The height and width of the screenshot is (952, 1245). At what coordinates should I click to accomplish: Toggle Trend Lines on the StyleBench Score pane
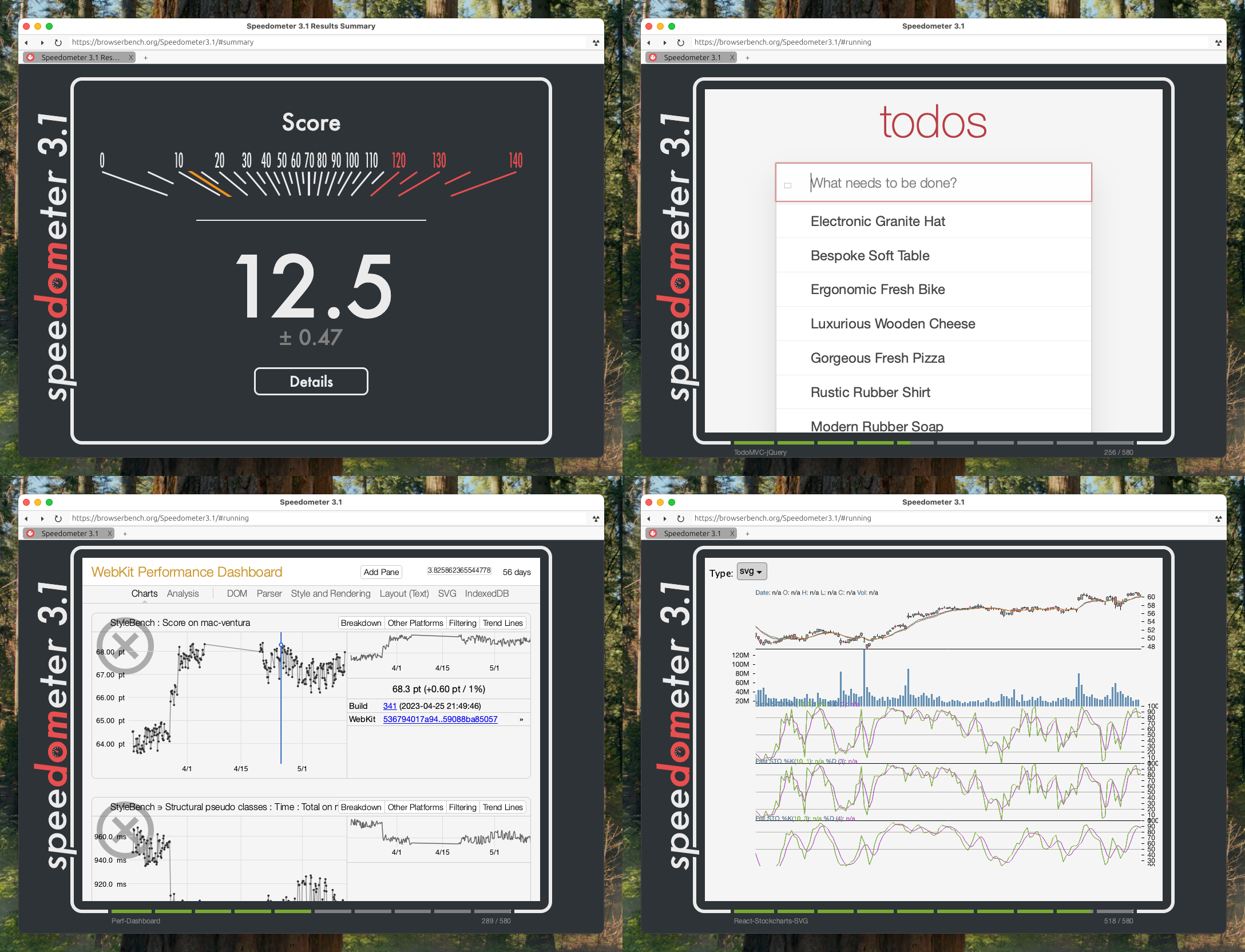pos(502,623)
